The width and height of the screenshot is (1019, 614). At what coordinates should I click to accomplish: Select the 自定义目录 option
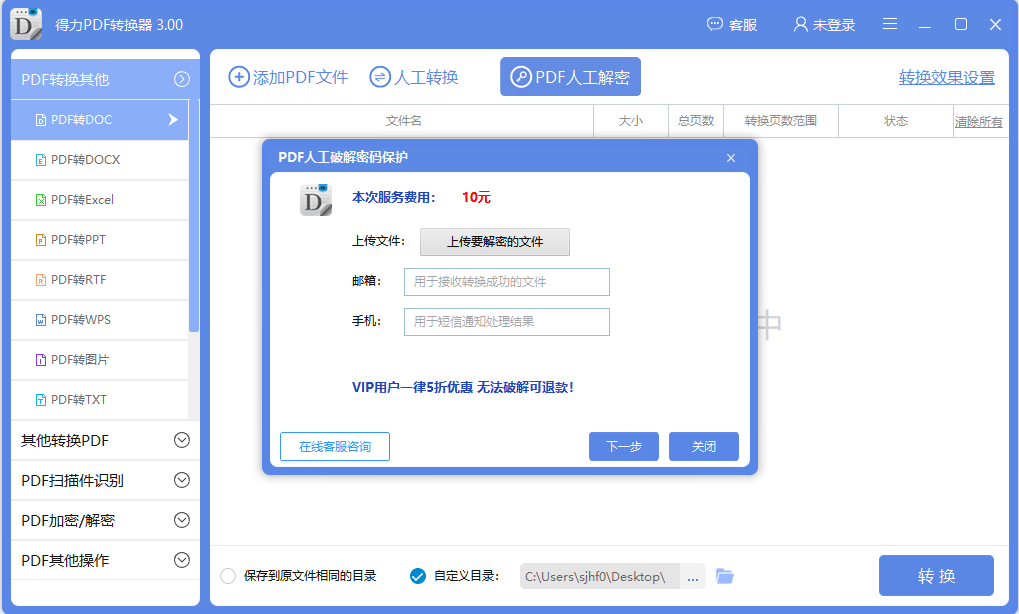point(418,576)
